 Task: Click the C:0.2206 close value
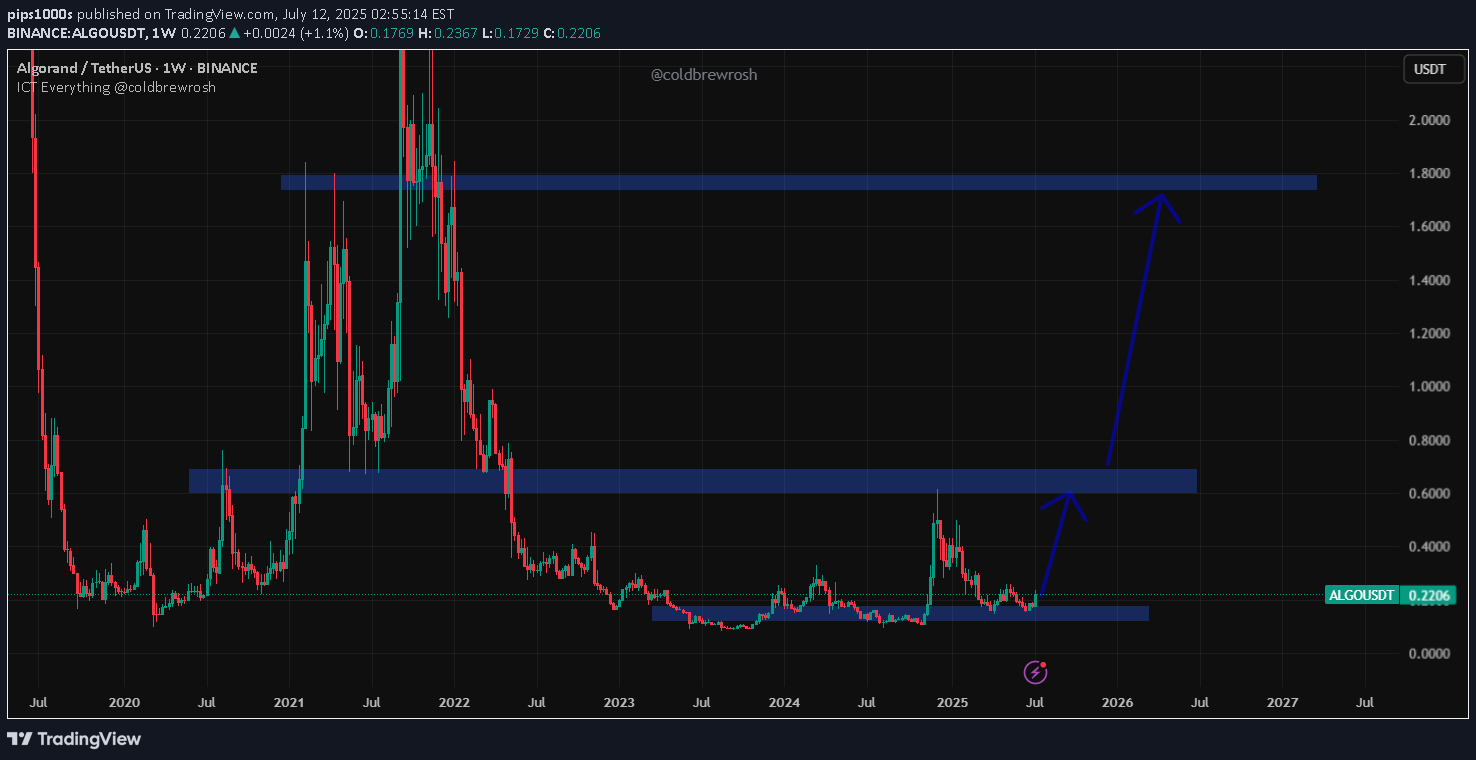tap(572, 33)
